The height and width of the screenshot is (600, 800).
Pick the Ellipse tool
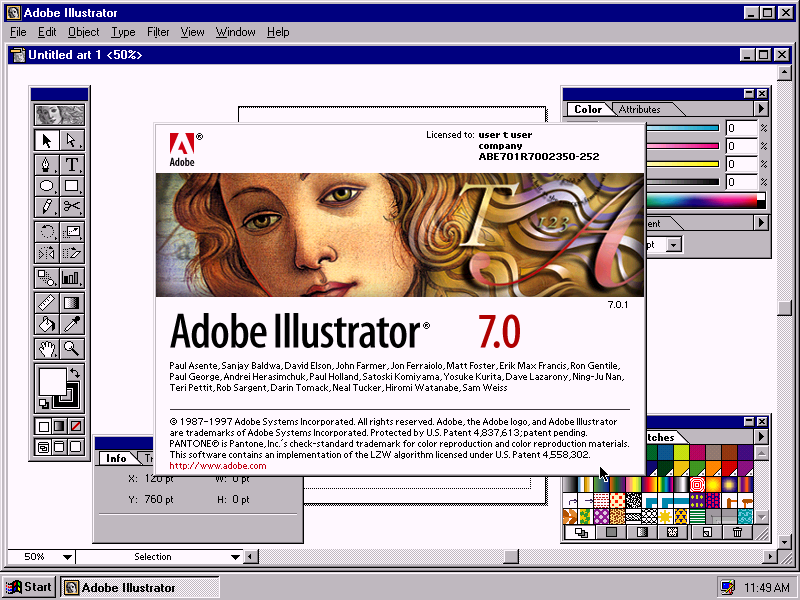(46, 185)
